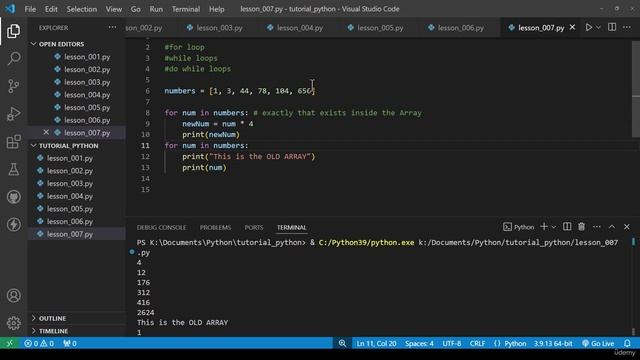Run Python file with play button

coord(589,27)
